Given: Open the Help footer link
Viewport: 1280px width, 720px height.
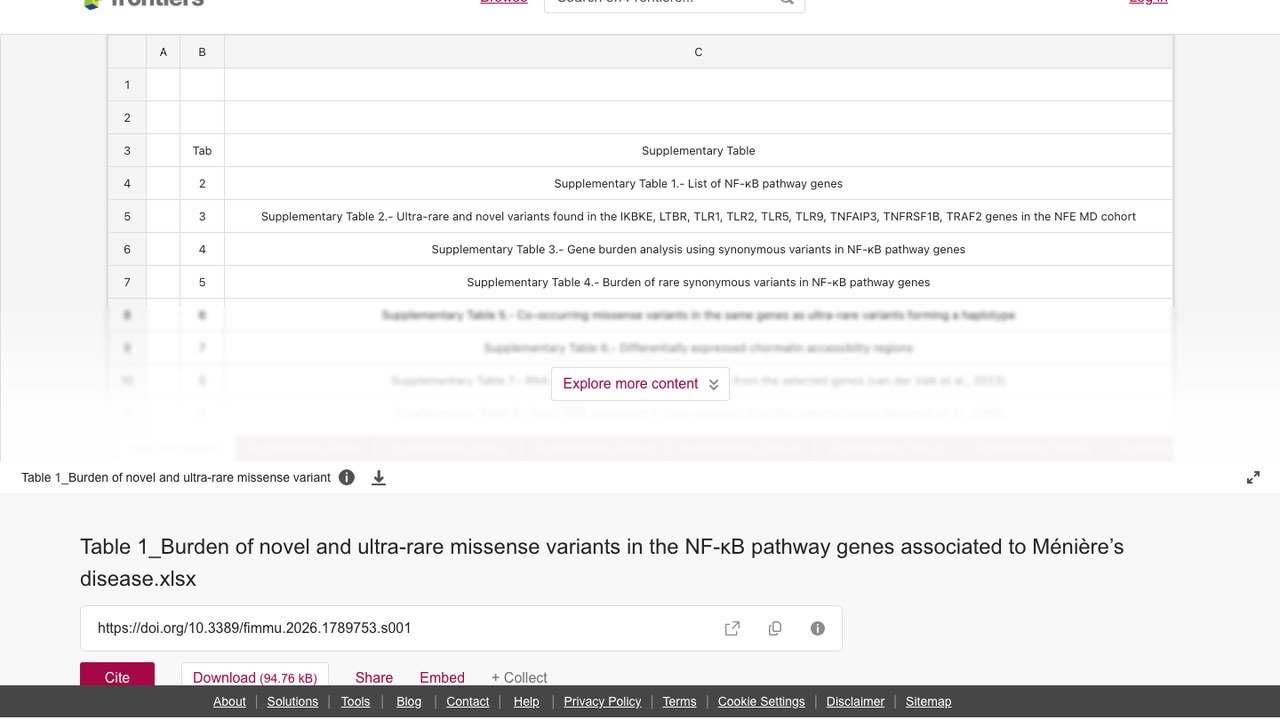Looking at the screenshot, I should [526, 701].
